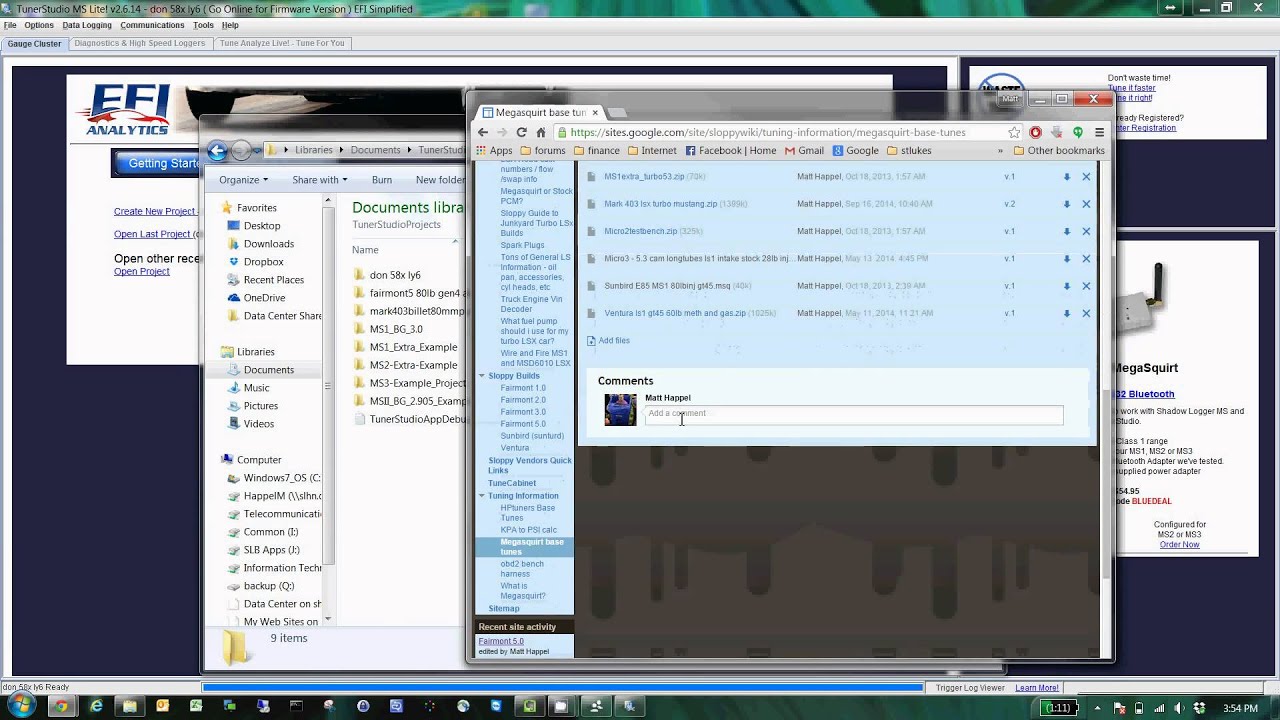The height and width of the screenshot is (720, 1280).
Task: Open Share with dropdown in Explorer
Action: click(x=319, y=180)
